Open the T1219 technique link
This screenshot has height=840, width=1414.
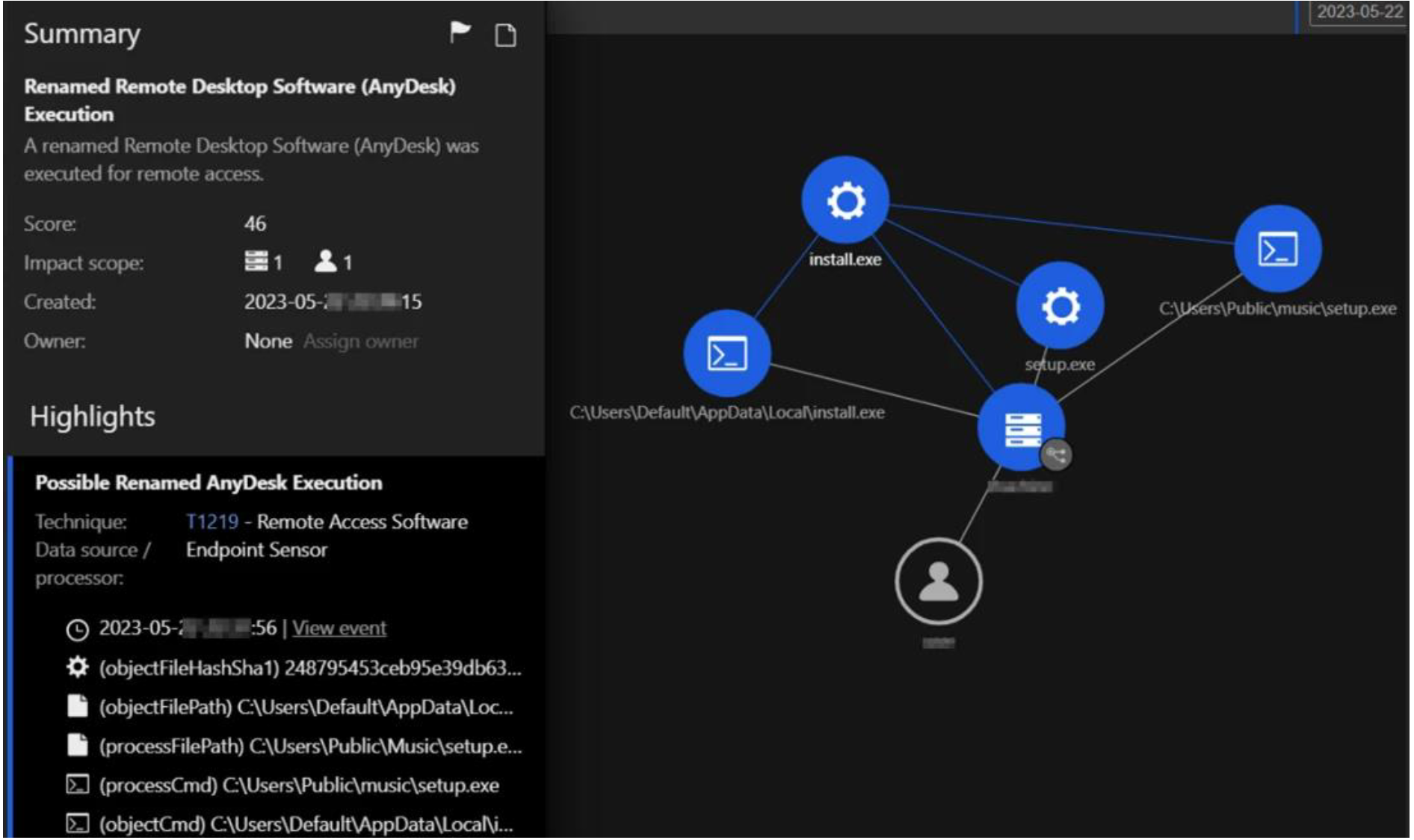[x=212, y=522]
